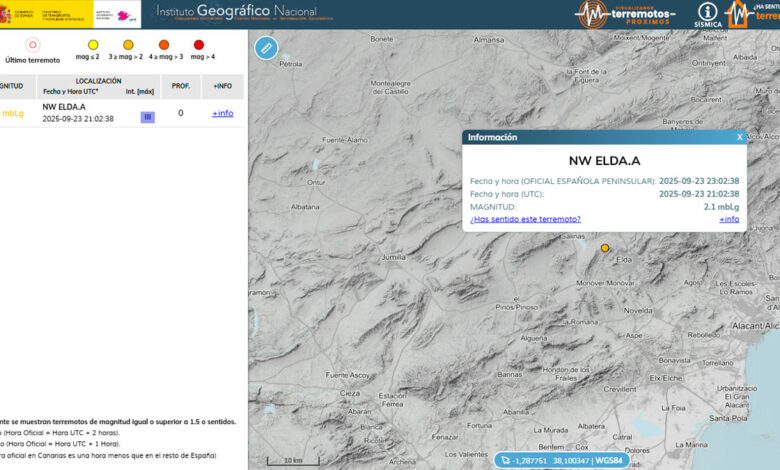Click the house-shaped felt-earthquake icon
The image size is (780, 470).
tap(740, 14)
